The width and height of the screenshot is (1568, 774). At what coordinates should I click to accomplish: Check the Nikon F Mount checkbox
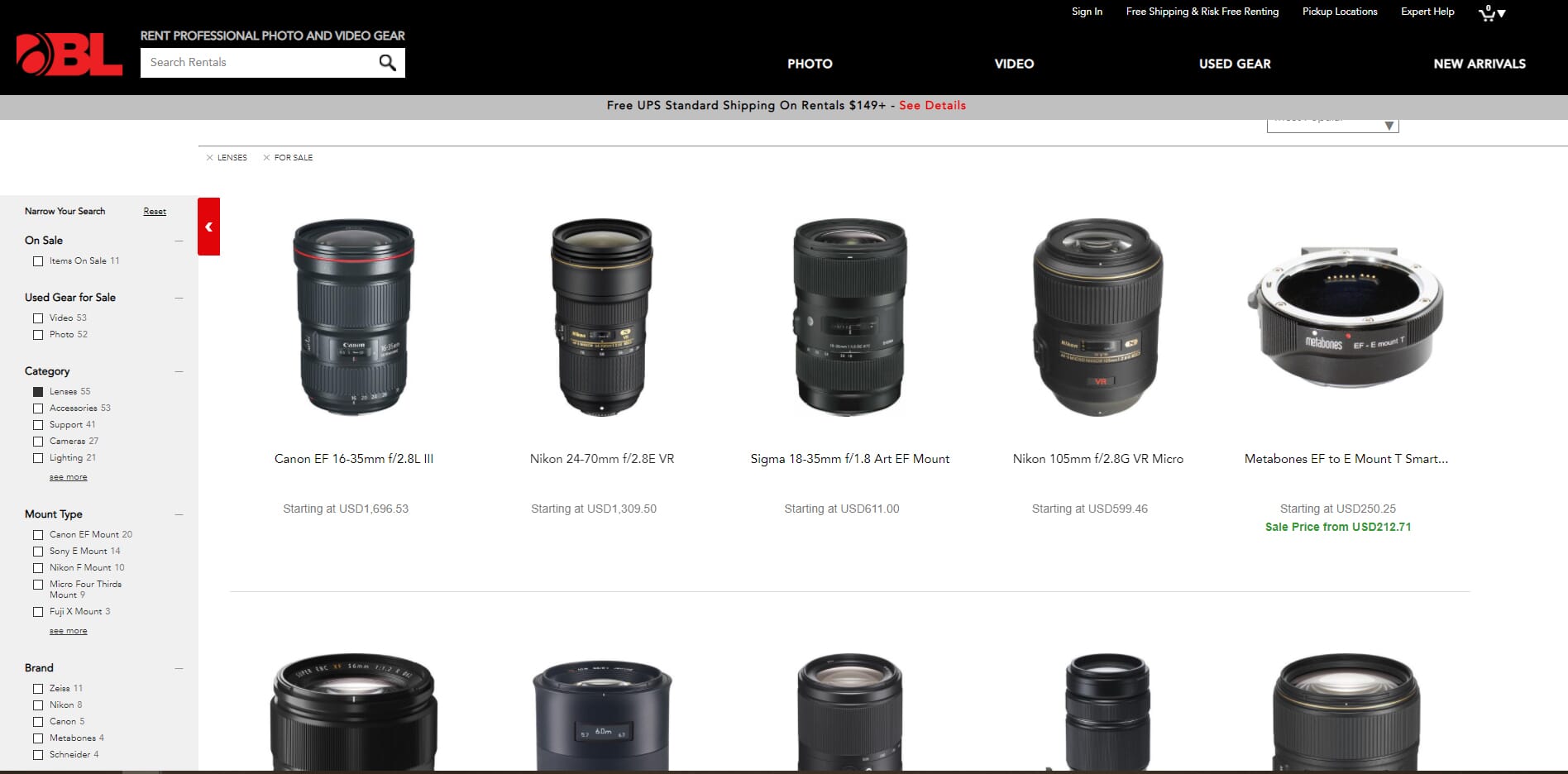point(38,568)
